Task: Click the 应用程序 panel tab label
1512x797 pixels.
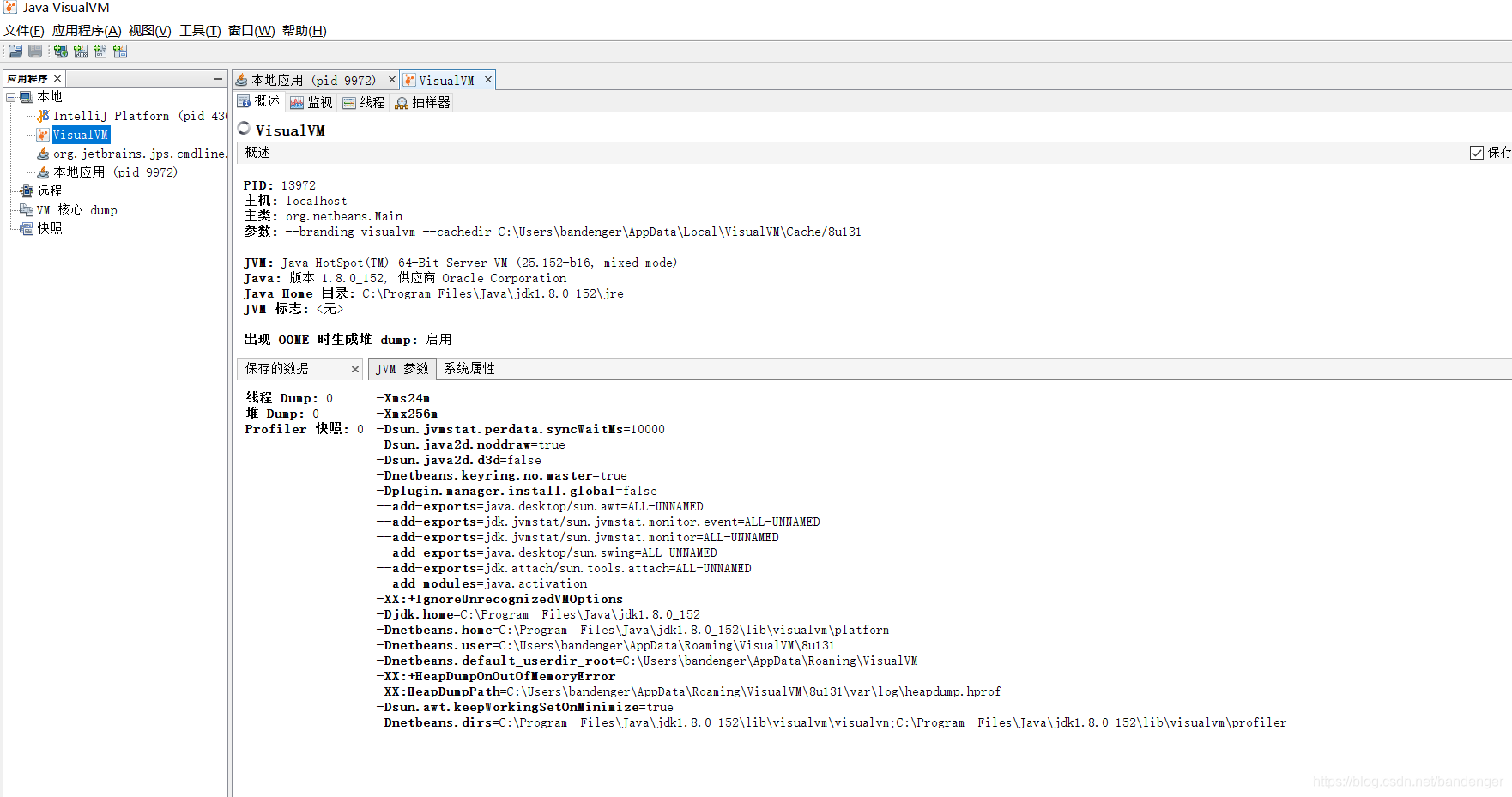Action: click(x=27, y=79)
